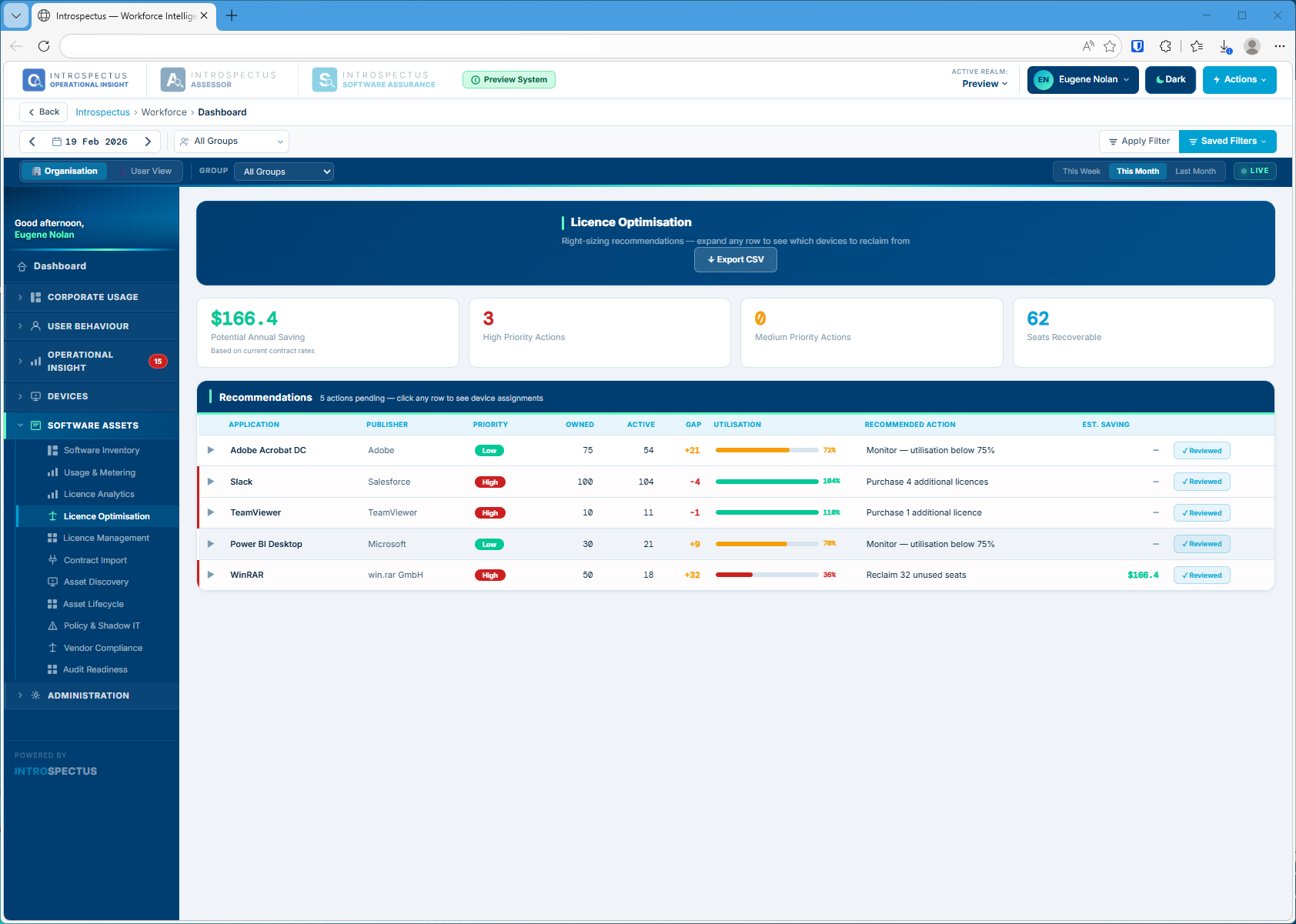
Task: Open the Software Assurance module icon
Action: pos(325,79)
